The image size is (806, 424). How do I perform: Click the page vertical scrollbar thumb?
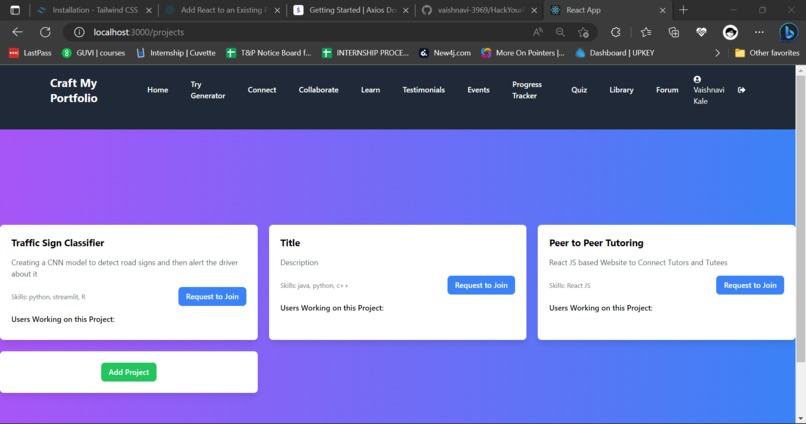(800, 218)
